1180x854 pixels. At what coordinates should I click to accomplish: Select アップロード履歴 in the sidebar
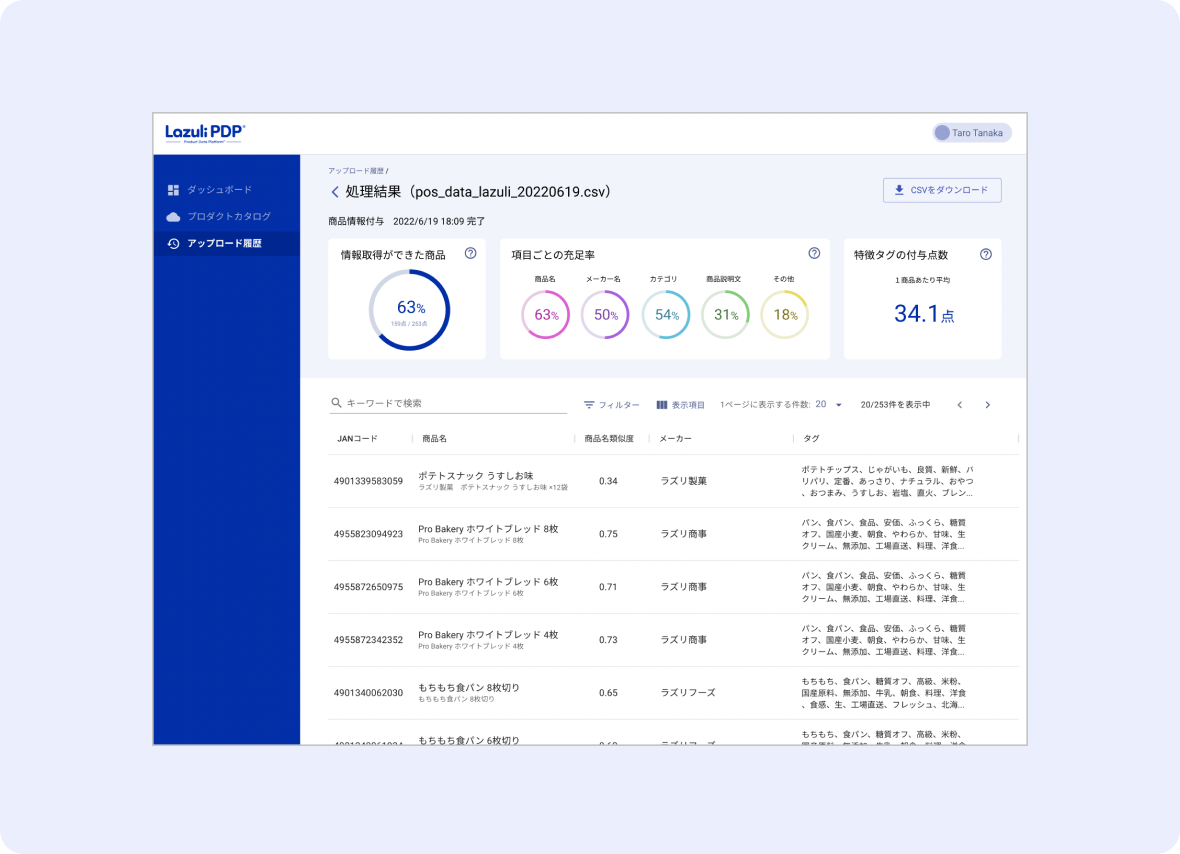click(224, 243)
